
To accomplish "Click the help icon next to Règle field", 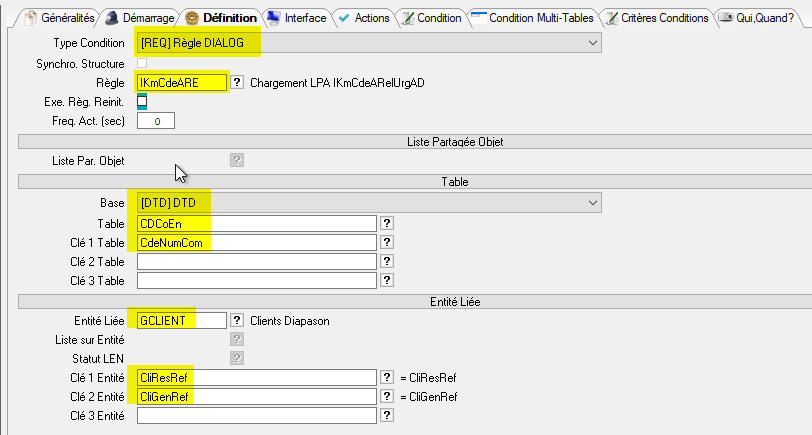I will (x=237, y=83).
